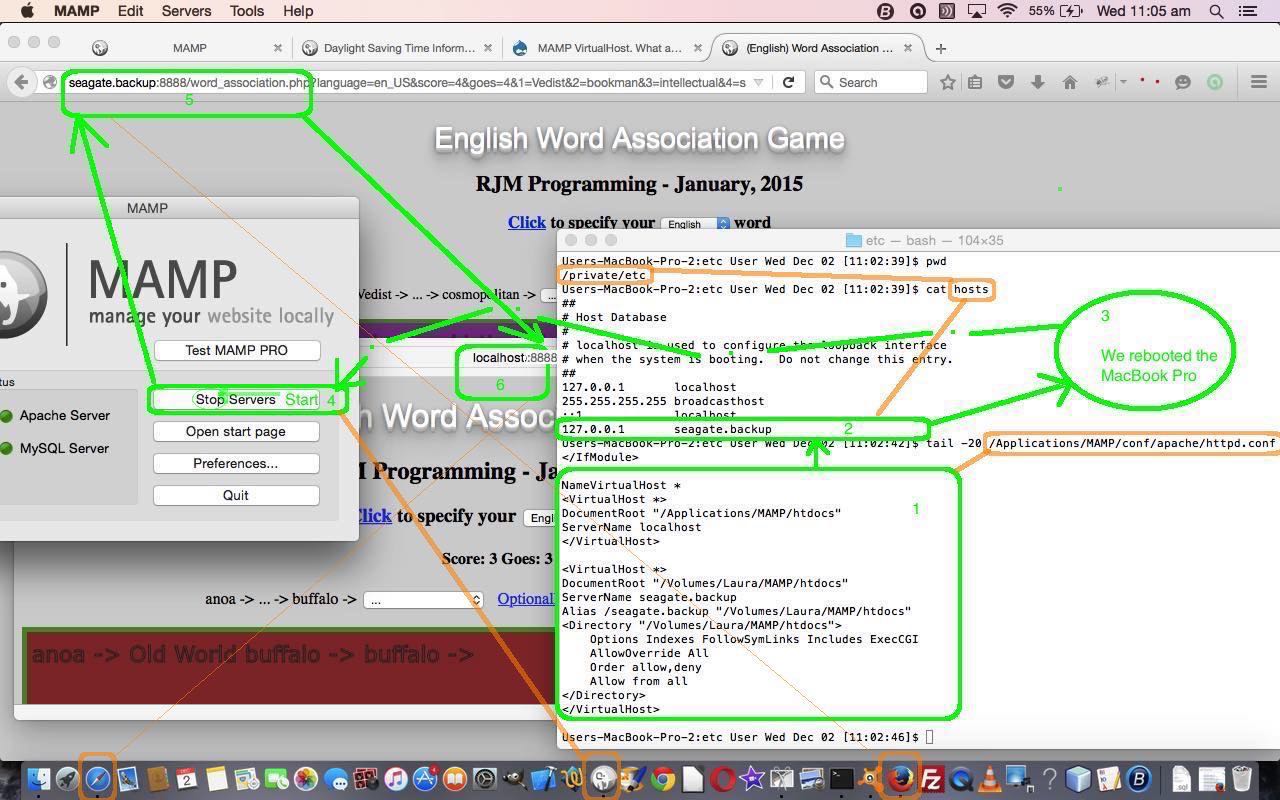Click the Wed 11:05 am clock
Viewport: 1280px width, 800px height.
(x=1143, y=11)
